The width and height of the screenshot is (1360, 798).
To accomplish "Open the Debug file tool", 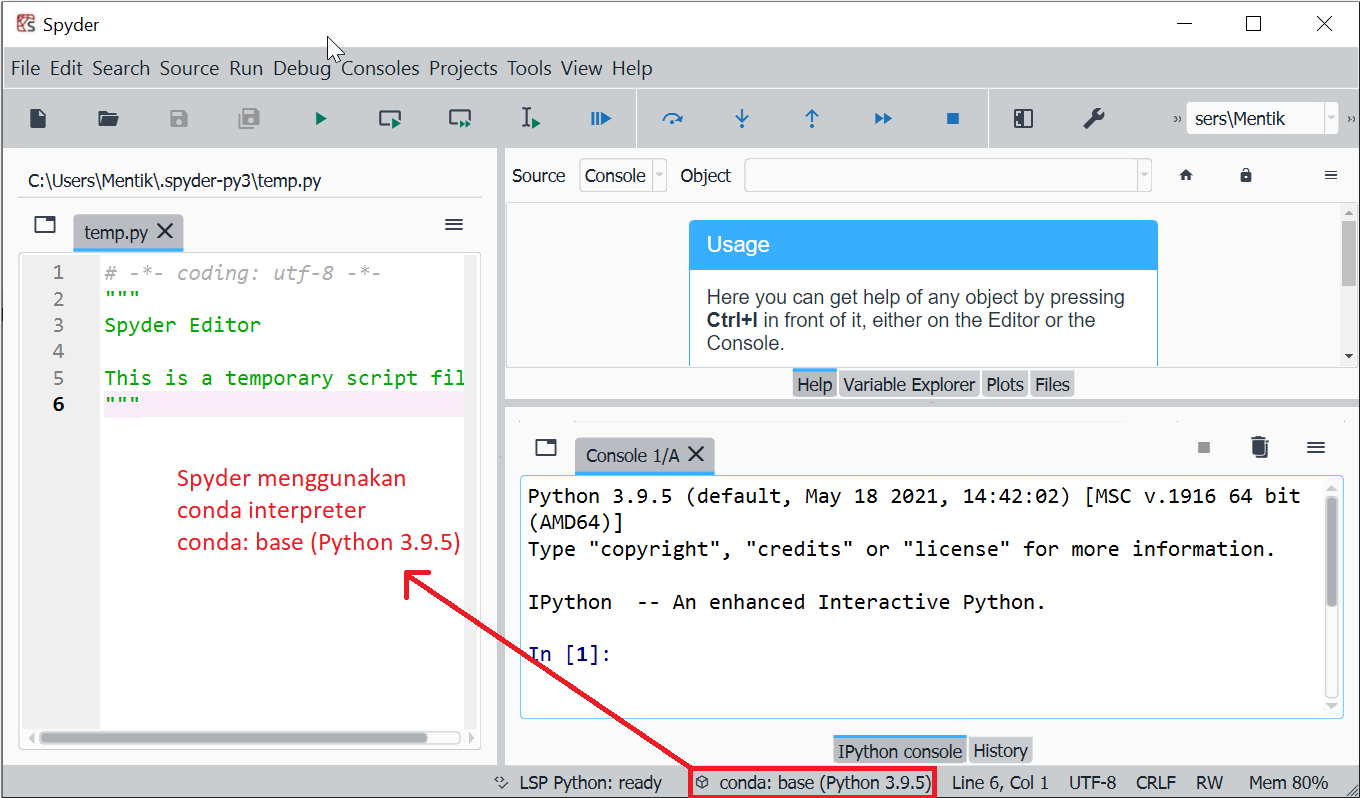I will click(600, 118).
